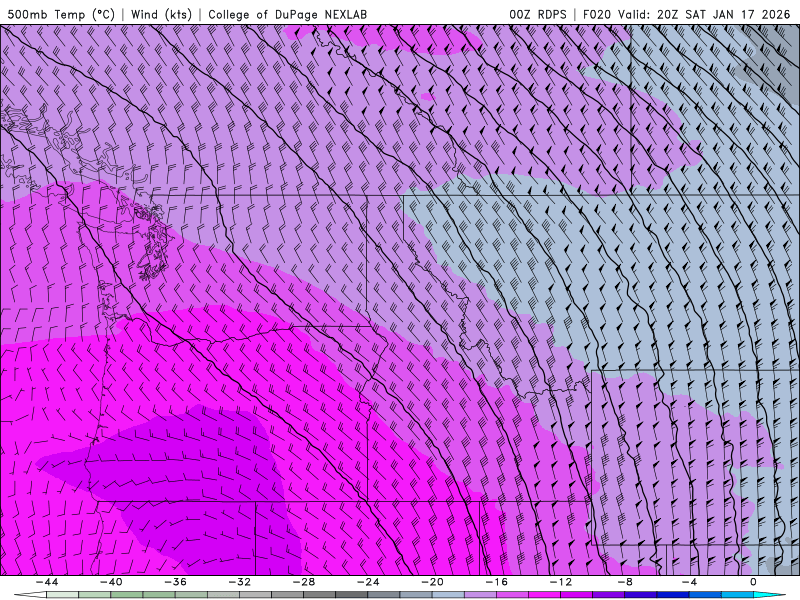Click 'College of DuPage NEXLAB' header text
The width and height of the screenshot is (800, 600).
click(x=287, y=14)
